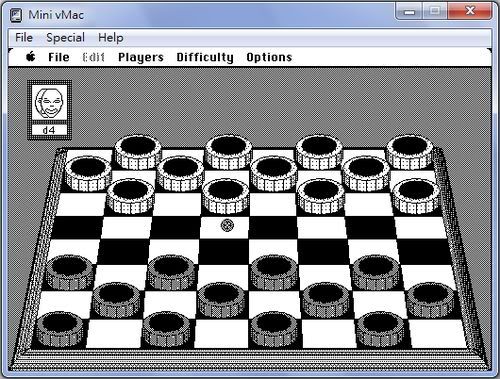This screenshot has height=379, width=500.
Task: Open the Players menu
Action: (141, 57)
